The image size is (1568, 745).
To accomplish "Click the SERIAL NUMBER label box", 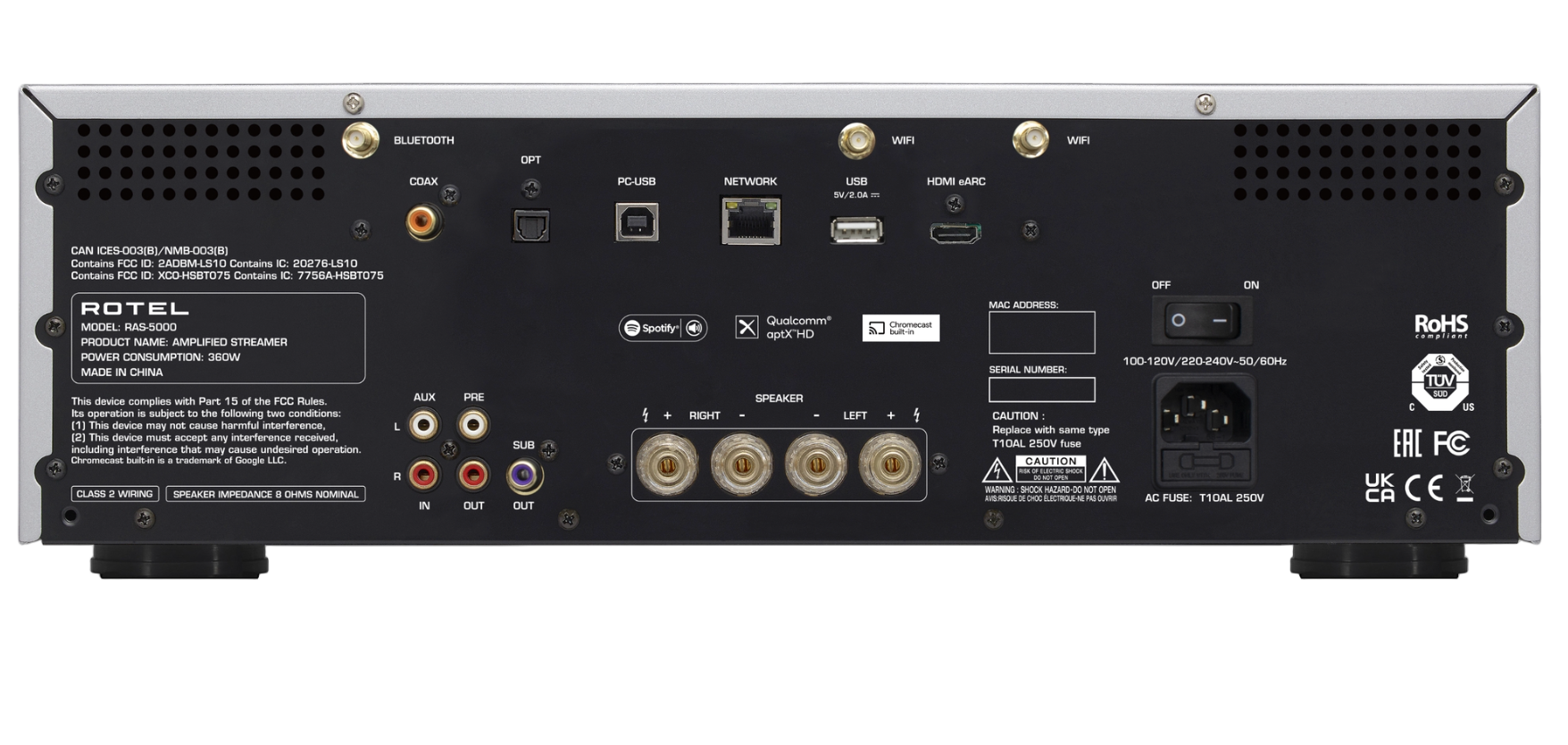I will 1042,389.
